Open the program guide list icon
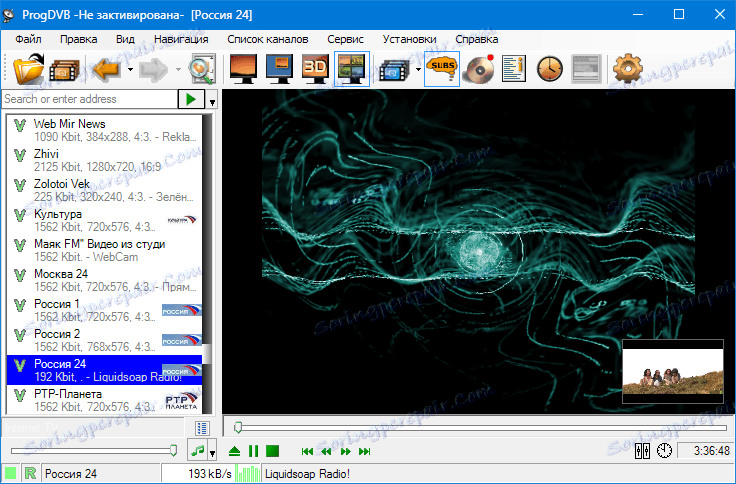736x484 pixels. 514,69
